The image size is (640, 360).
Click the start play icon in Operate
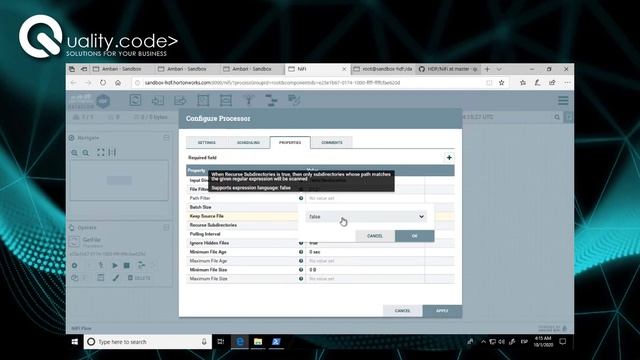pos(115,265)
